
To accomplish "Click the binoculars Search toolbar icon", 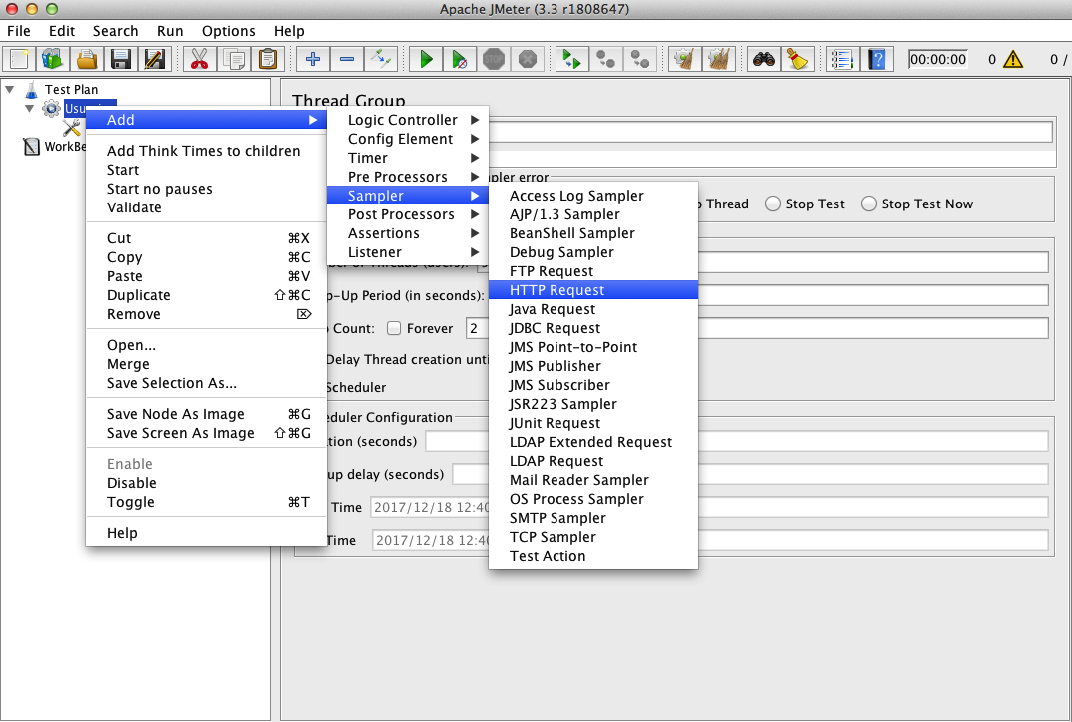I will (x=764, y=59).
